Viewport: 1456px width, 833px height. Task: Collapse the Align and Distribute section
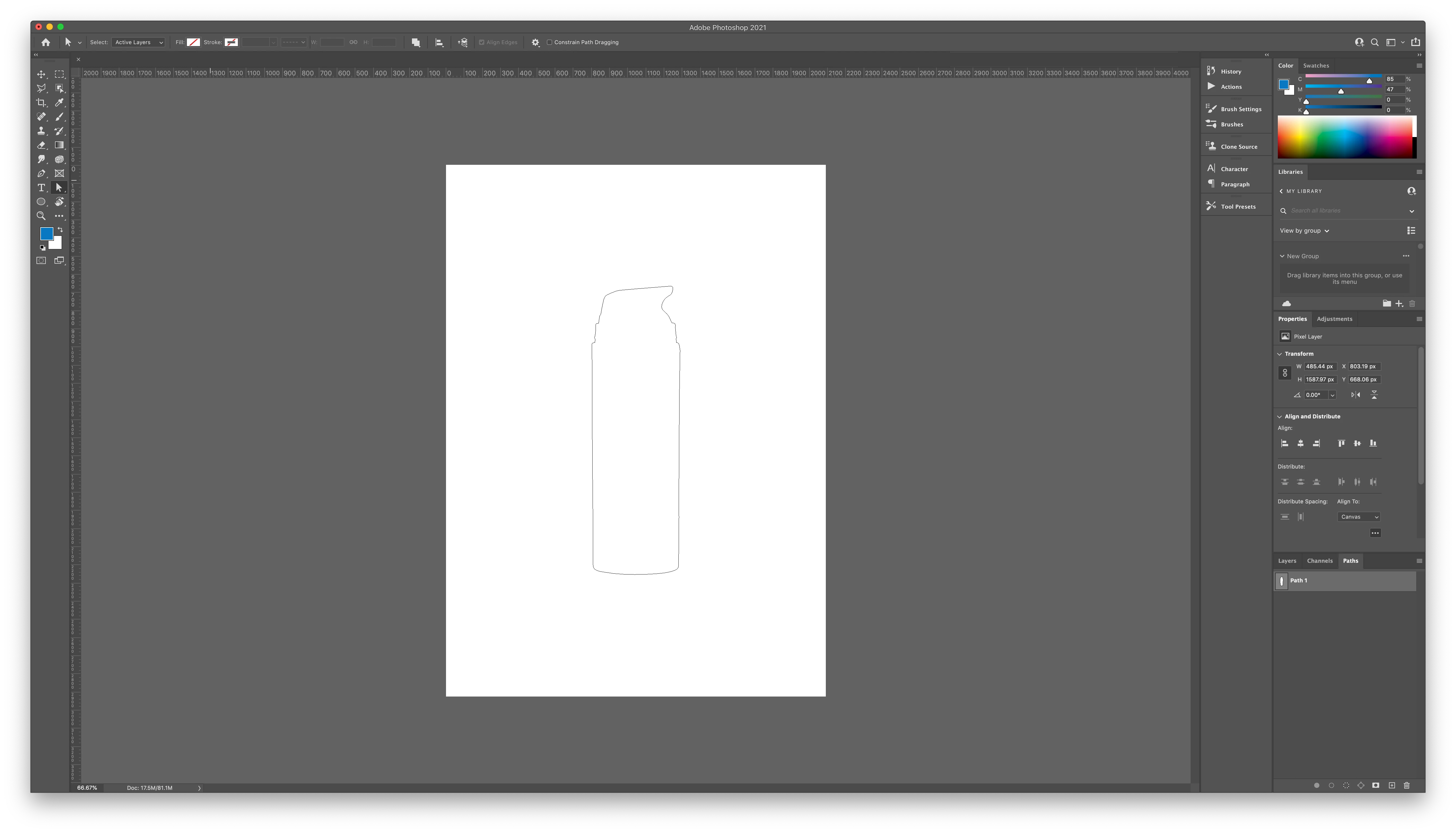tap(1280, 416)
